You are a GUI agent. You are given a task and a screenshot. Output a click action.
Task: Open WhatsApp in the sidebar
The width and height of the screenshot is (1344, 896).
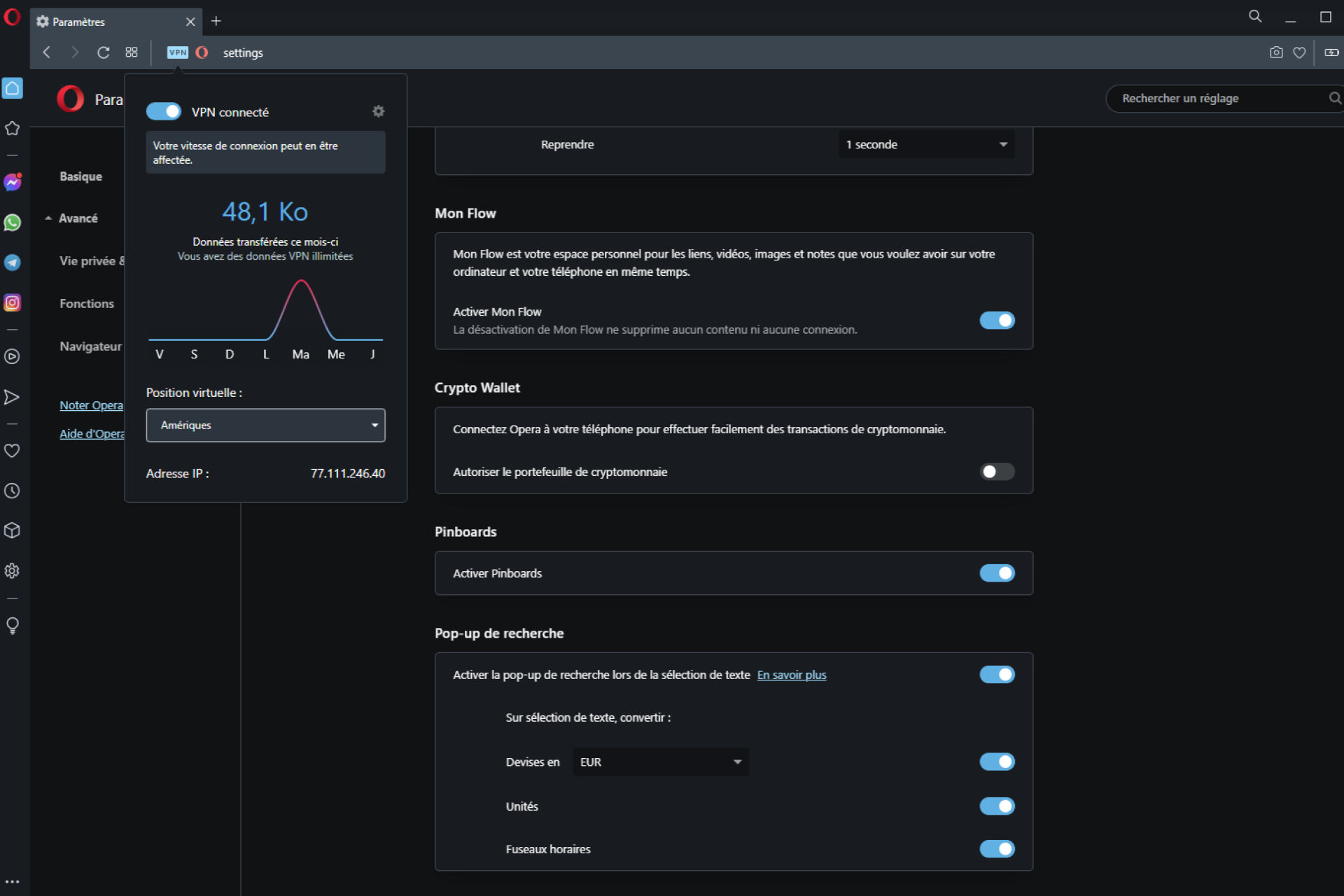[13, 223]
